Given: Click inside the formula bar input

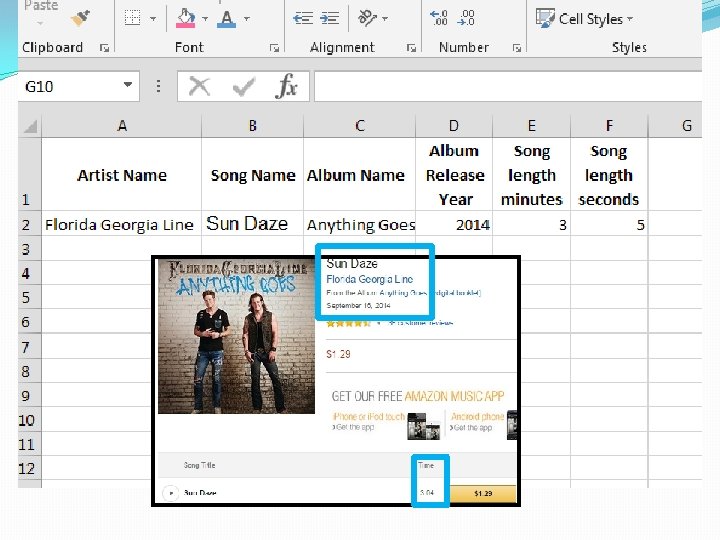Looking at the screenshot, I should (x=507, y=86).
